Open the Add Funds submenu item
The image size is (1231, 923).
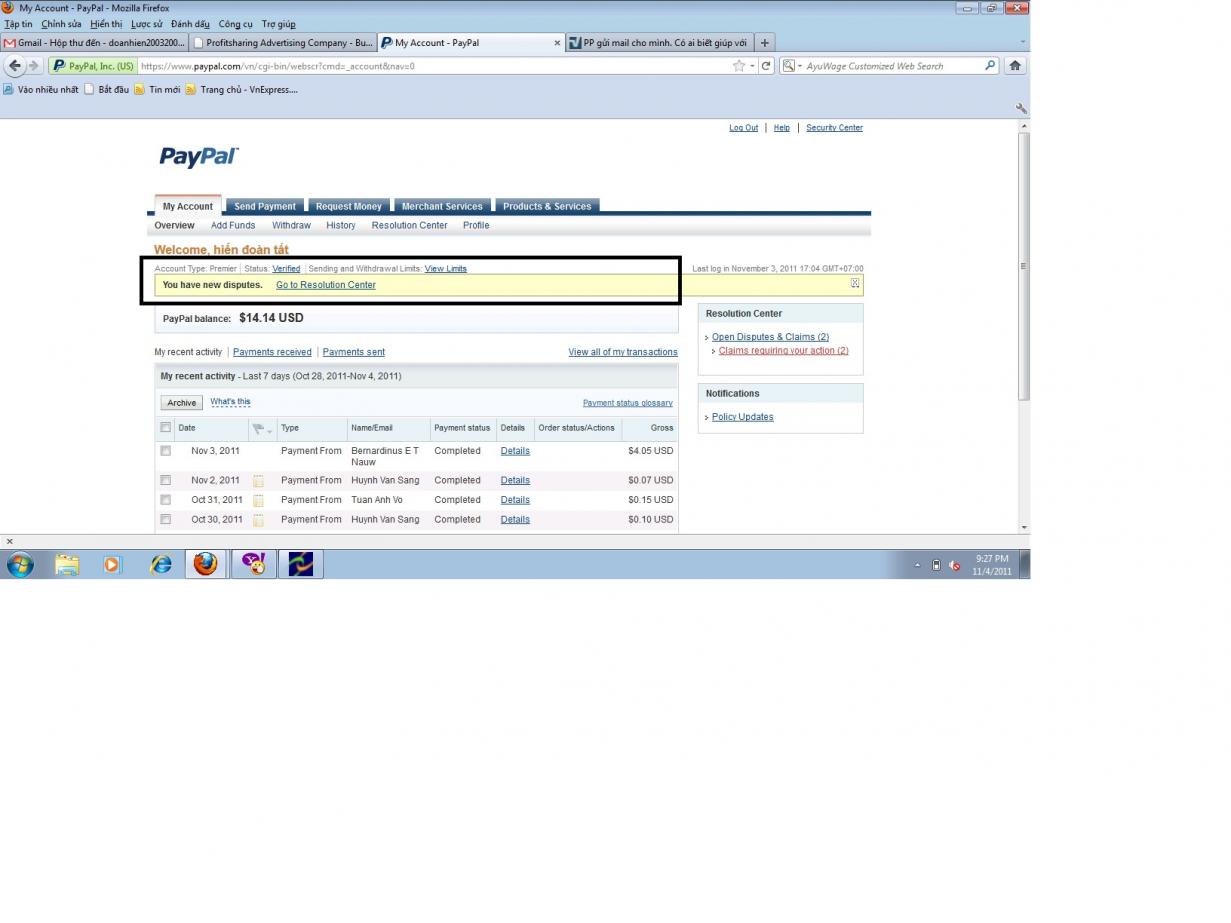[x=233, y=225]
